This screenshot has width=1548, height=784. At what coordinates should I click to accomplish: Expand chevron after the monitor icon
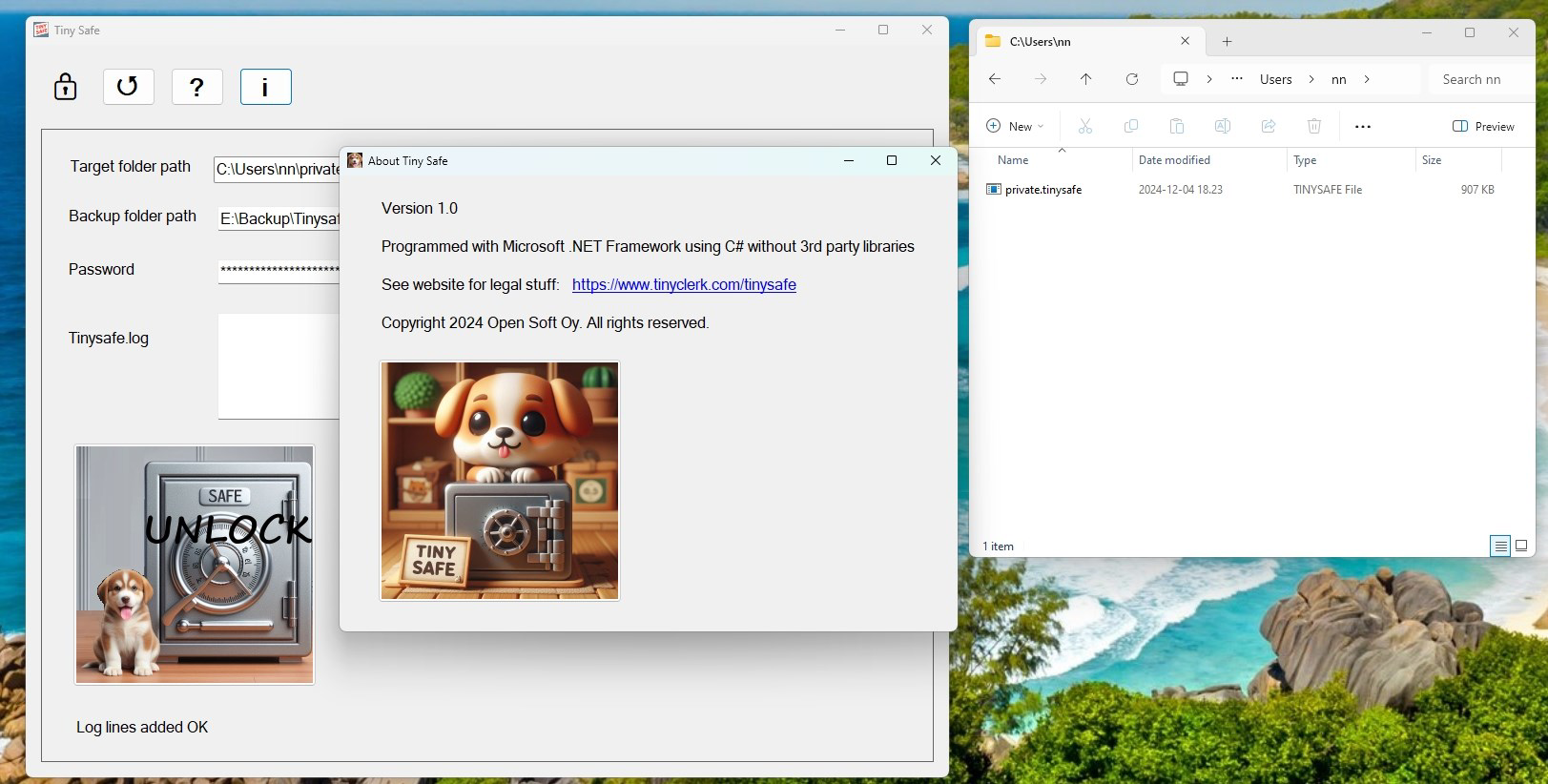pos(1209,79)
